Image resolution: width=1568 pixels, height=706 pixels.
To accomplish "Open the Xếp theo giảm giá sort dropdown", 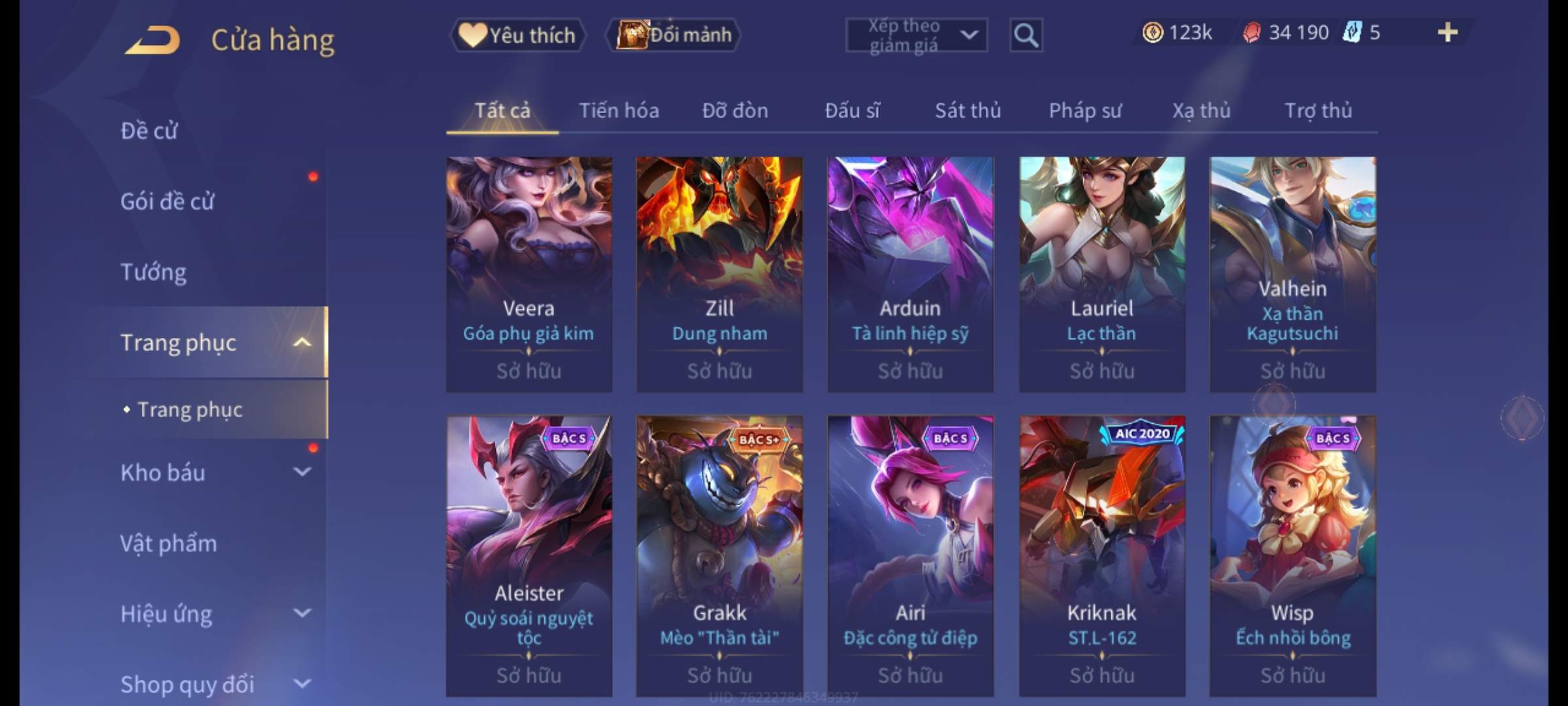I will click(916, 35).
